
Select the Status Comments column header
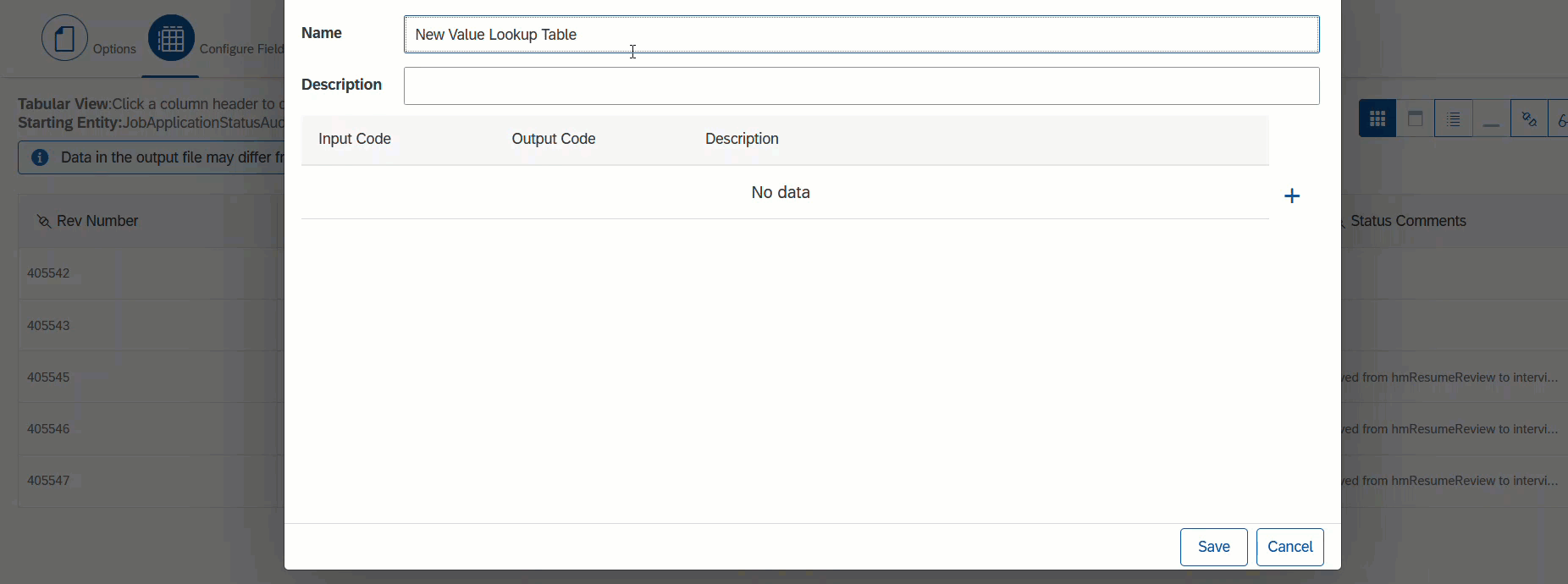pyautogui.click(x=1408, y=221)
